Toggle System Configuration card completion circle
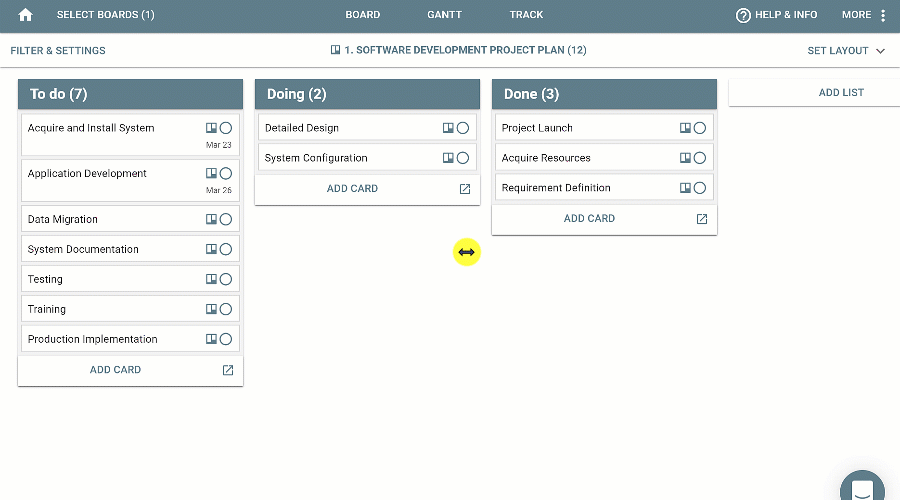Image resolution: width=900 pixels, height=500 pixels. point(463,158)
